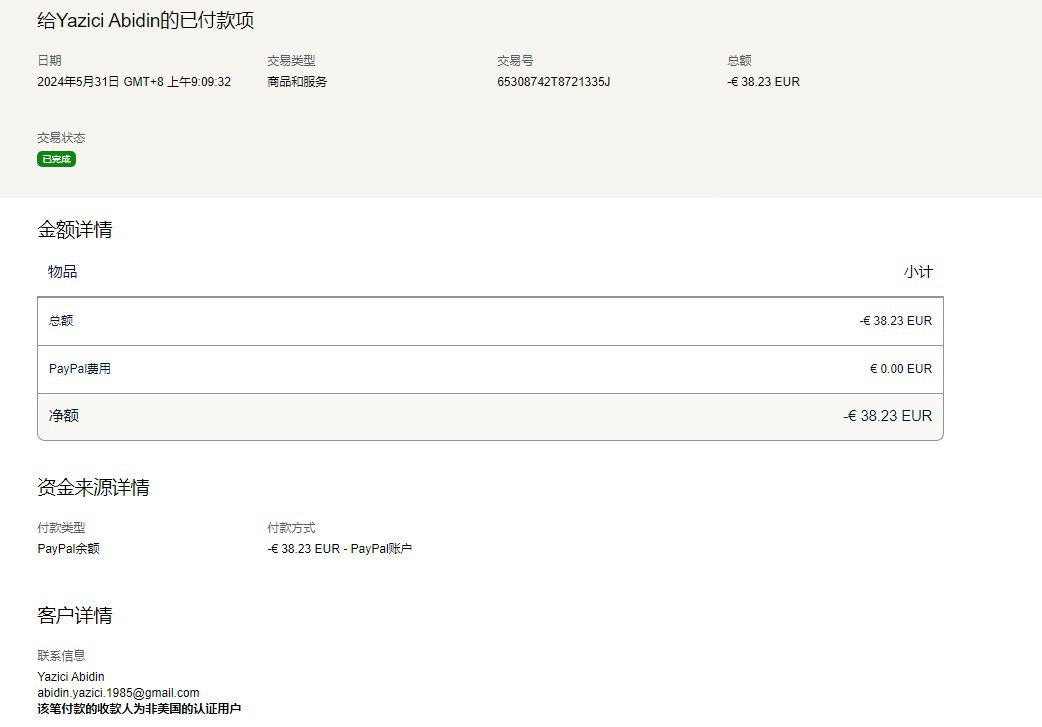Click the 小计 column header
The width and height of the screenshot is (1042, 727).
point(917,272)
